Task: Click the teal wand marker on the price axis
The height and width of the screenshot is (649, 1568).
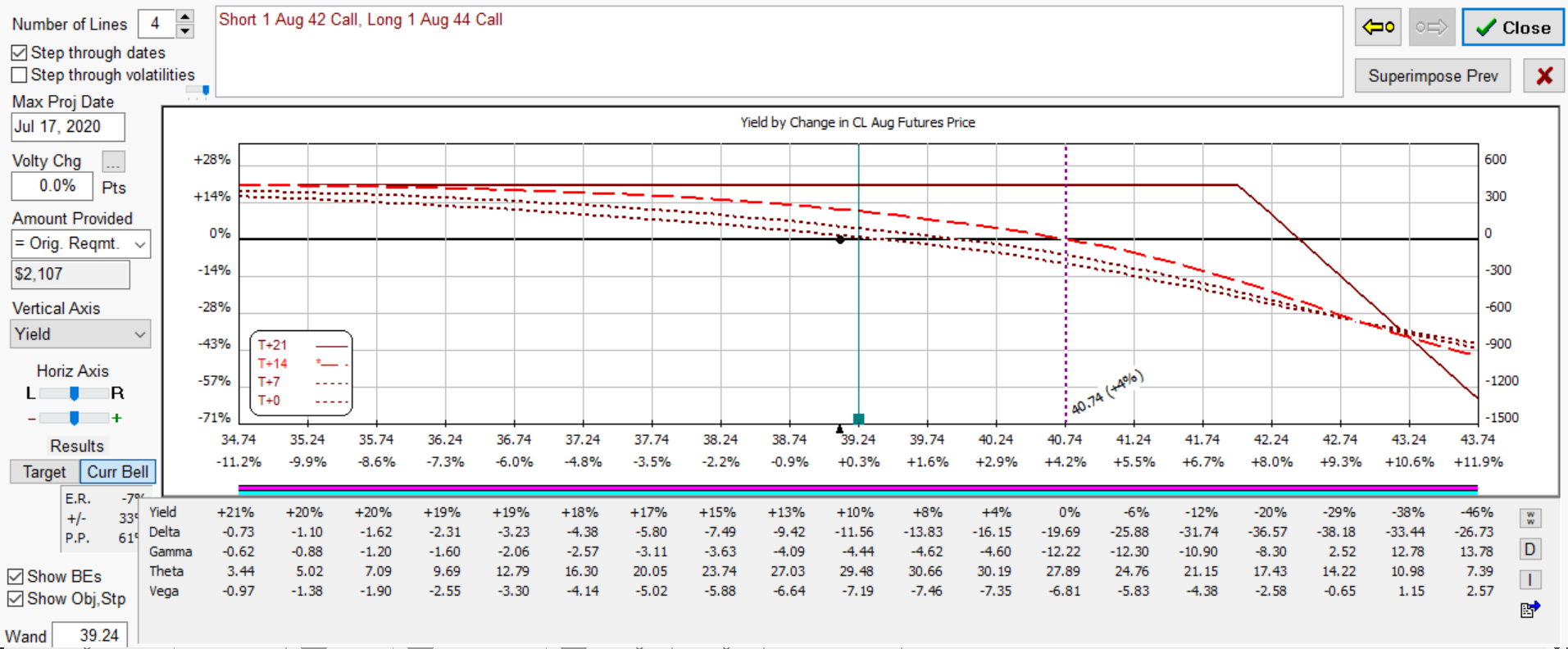Action: point(858,419)
